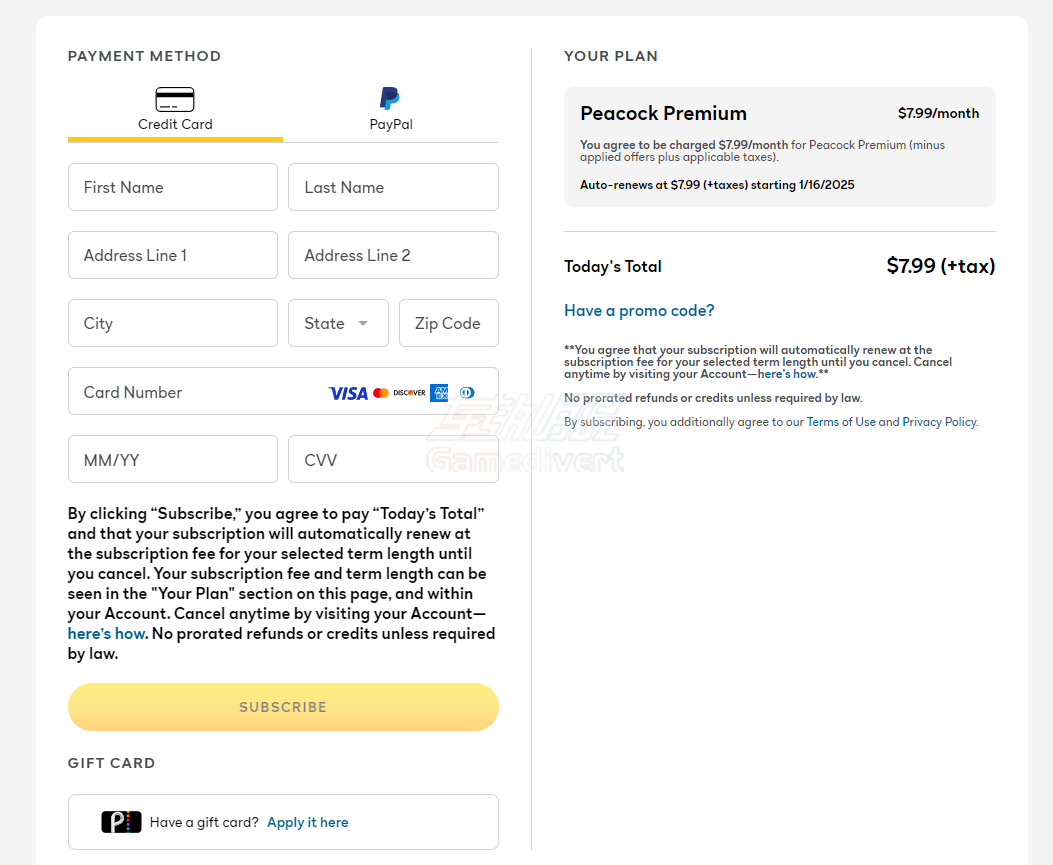Open the State dropdown
This screenshot has width=1053, height=865.
point(338,323)
